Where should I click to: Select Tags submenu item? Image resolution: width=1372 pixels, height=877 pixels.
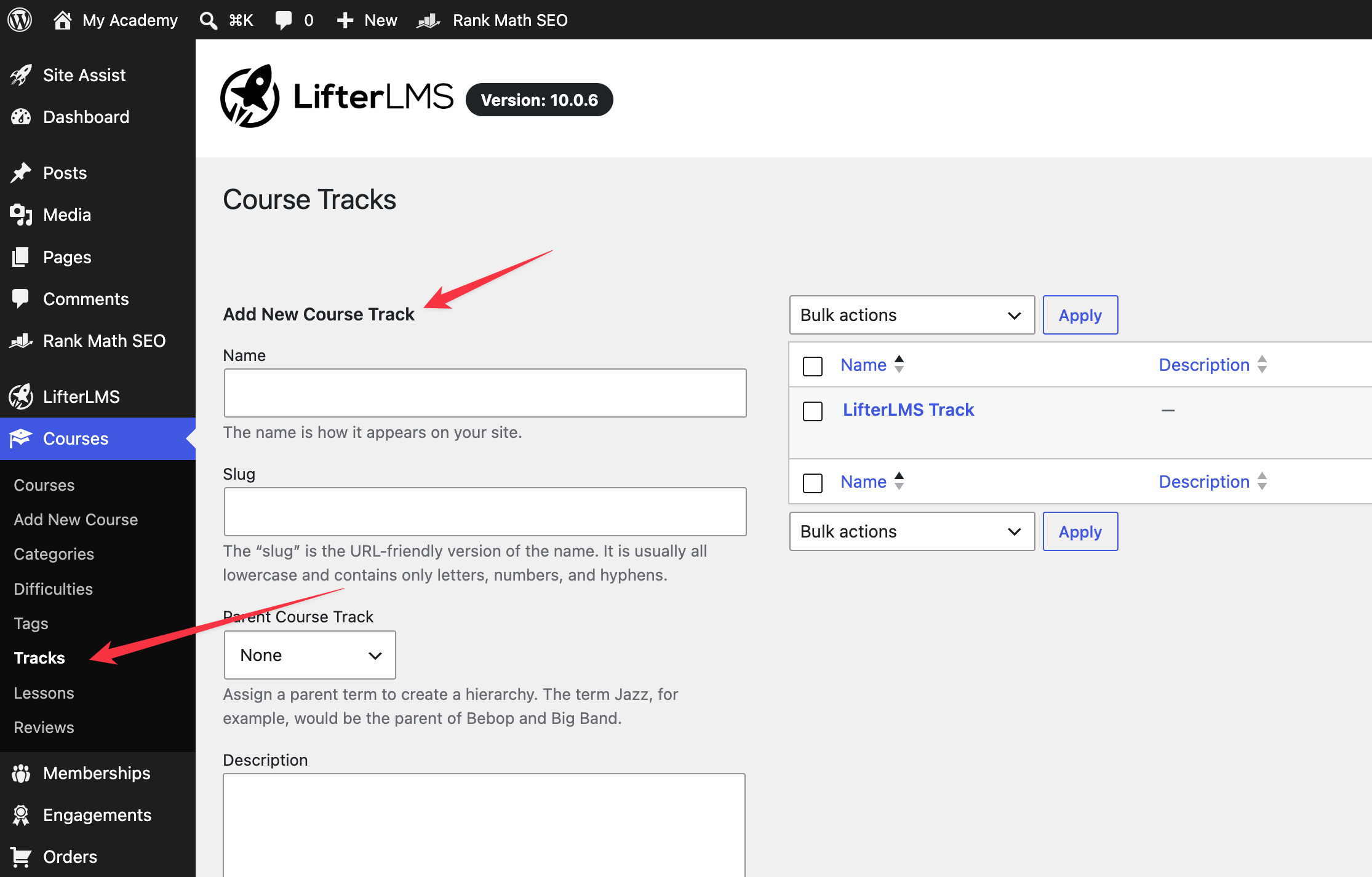pos(31,624)
